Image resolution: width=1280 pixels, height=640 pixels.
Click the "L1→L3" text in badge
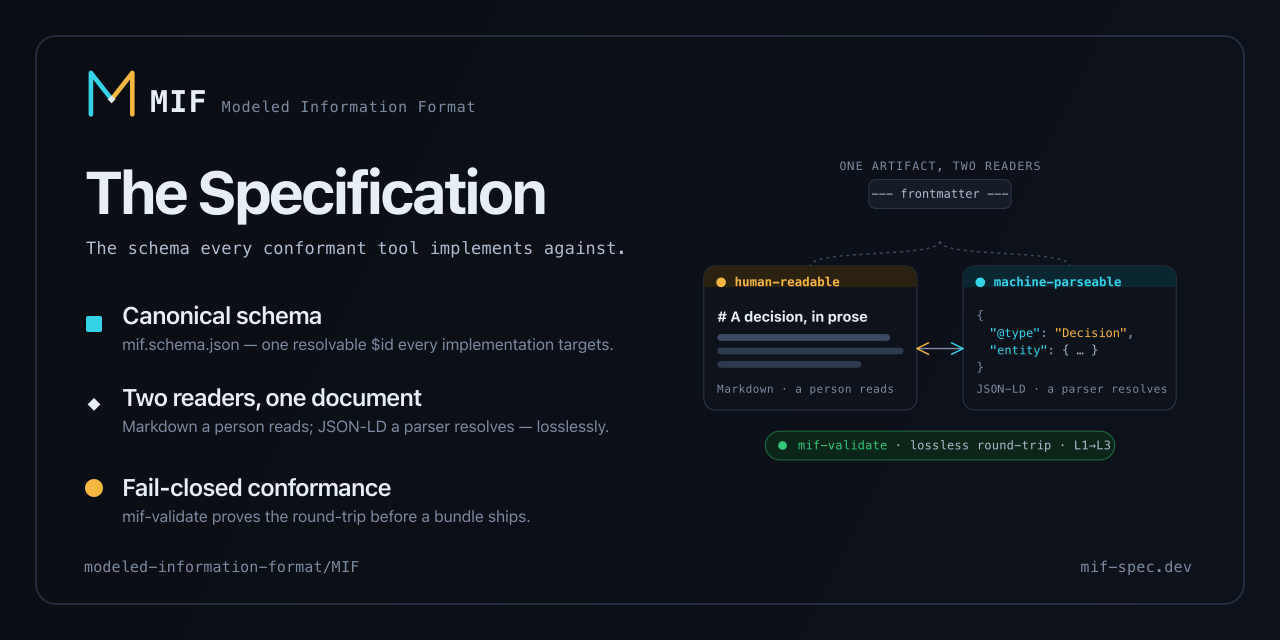coord(1092,445)
